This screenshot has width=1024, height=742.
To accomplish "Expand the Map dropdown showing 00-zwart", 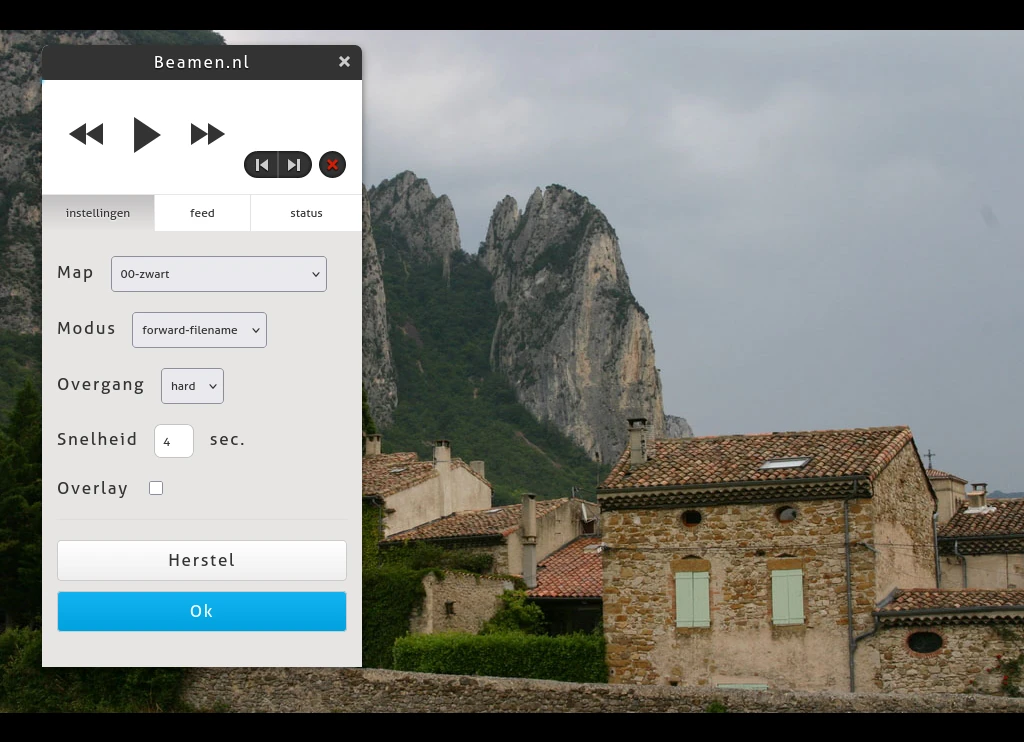I will (x=219, y=274).
